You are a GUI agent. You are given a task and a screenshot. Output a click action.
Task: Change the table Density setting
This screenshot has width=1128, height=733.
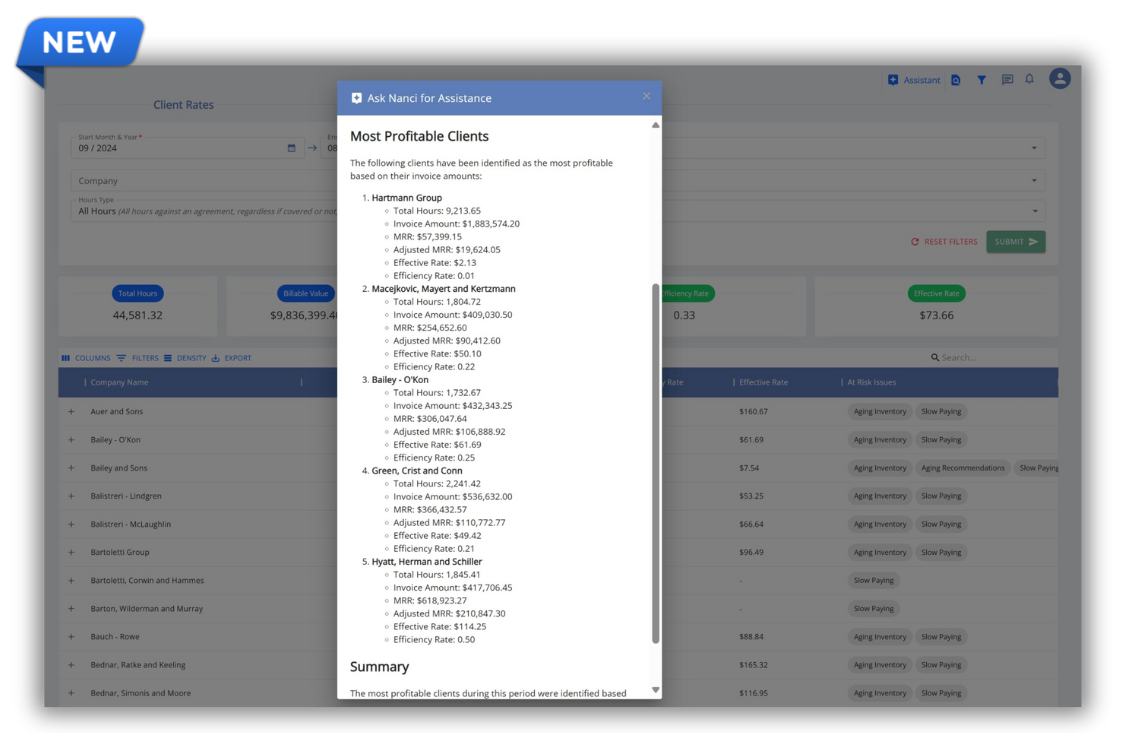[x=185, y=358]
